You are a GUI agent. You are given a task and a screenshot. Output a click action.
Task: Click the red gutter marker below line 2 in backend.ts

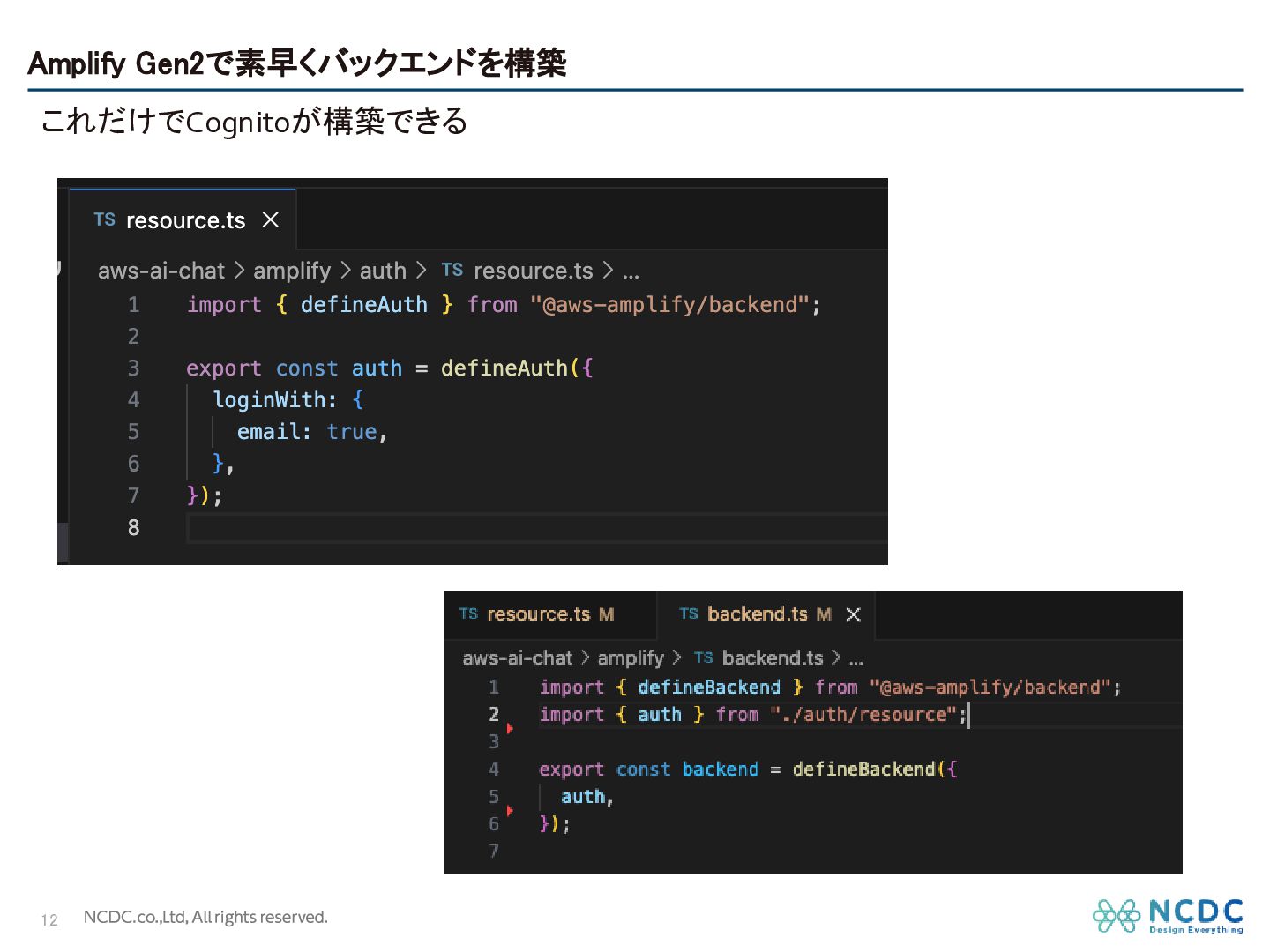coord(510,728)
